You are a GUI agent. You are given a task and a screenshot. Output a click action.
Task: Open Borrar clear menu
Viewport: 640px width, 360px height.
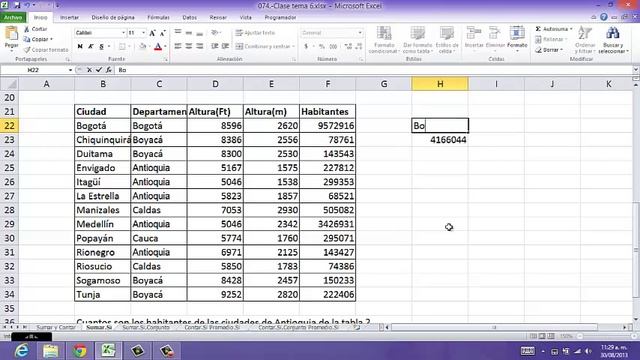pyautogui.click(x=549, y=50)
